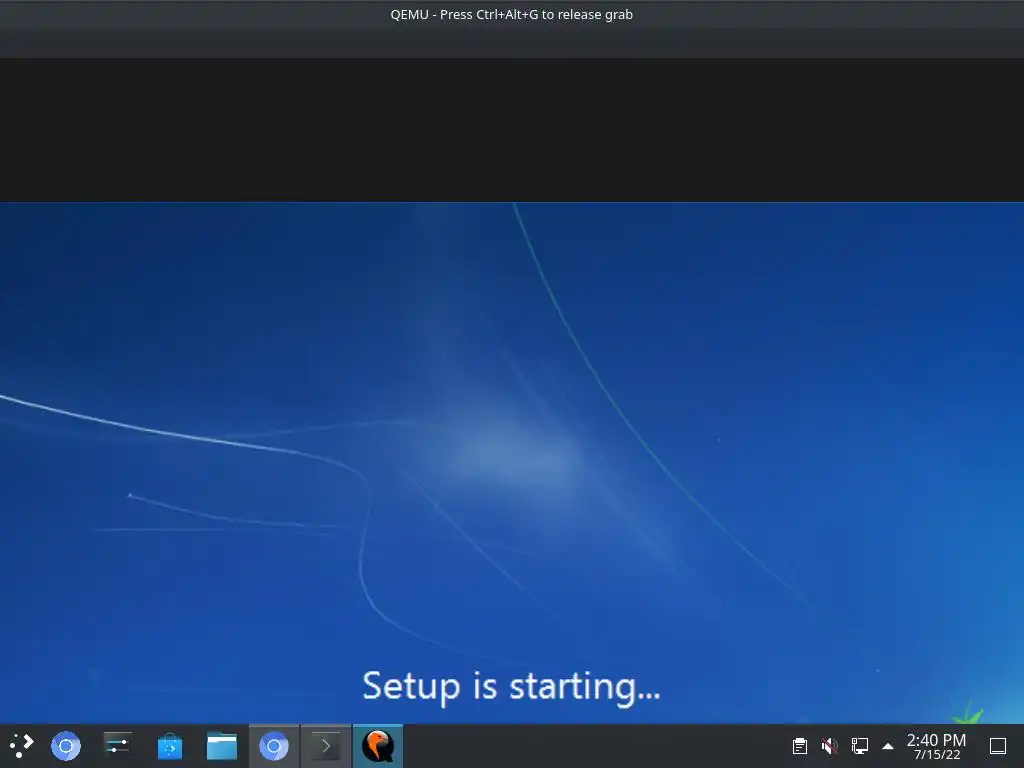The image size is (1024, 768).
Task: Open the 2:40 PM clock calendar
Action: click(936, 746)
